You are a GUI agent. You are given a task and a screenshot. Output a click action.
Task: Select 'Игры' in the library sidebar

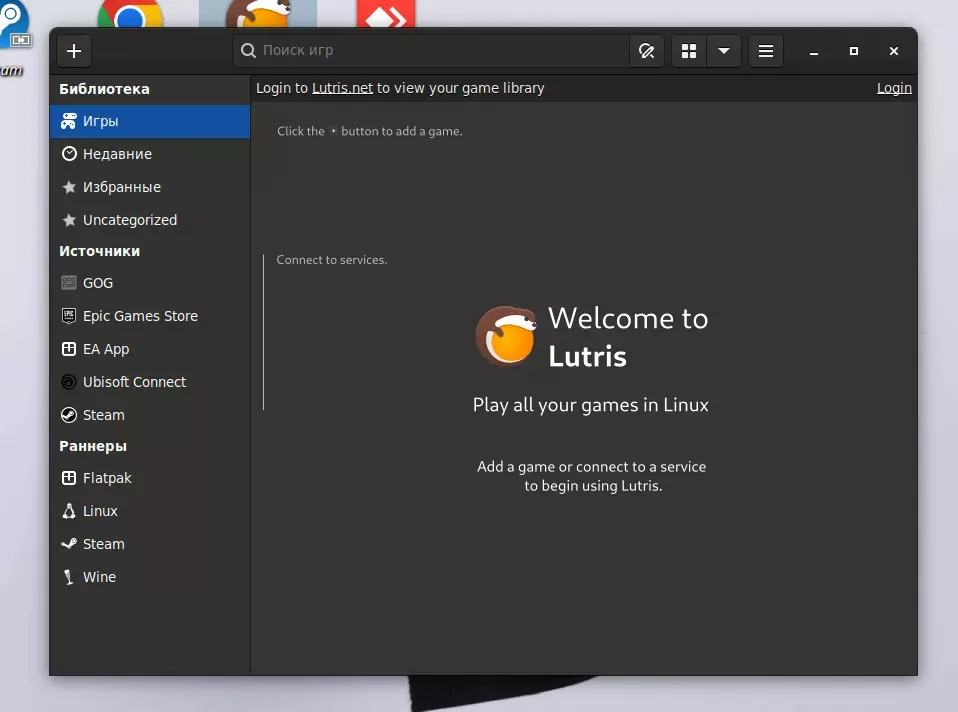[x=101, y=121]
